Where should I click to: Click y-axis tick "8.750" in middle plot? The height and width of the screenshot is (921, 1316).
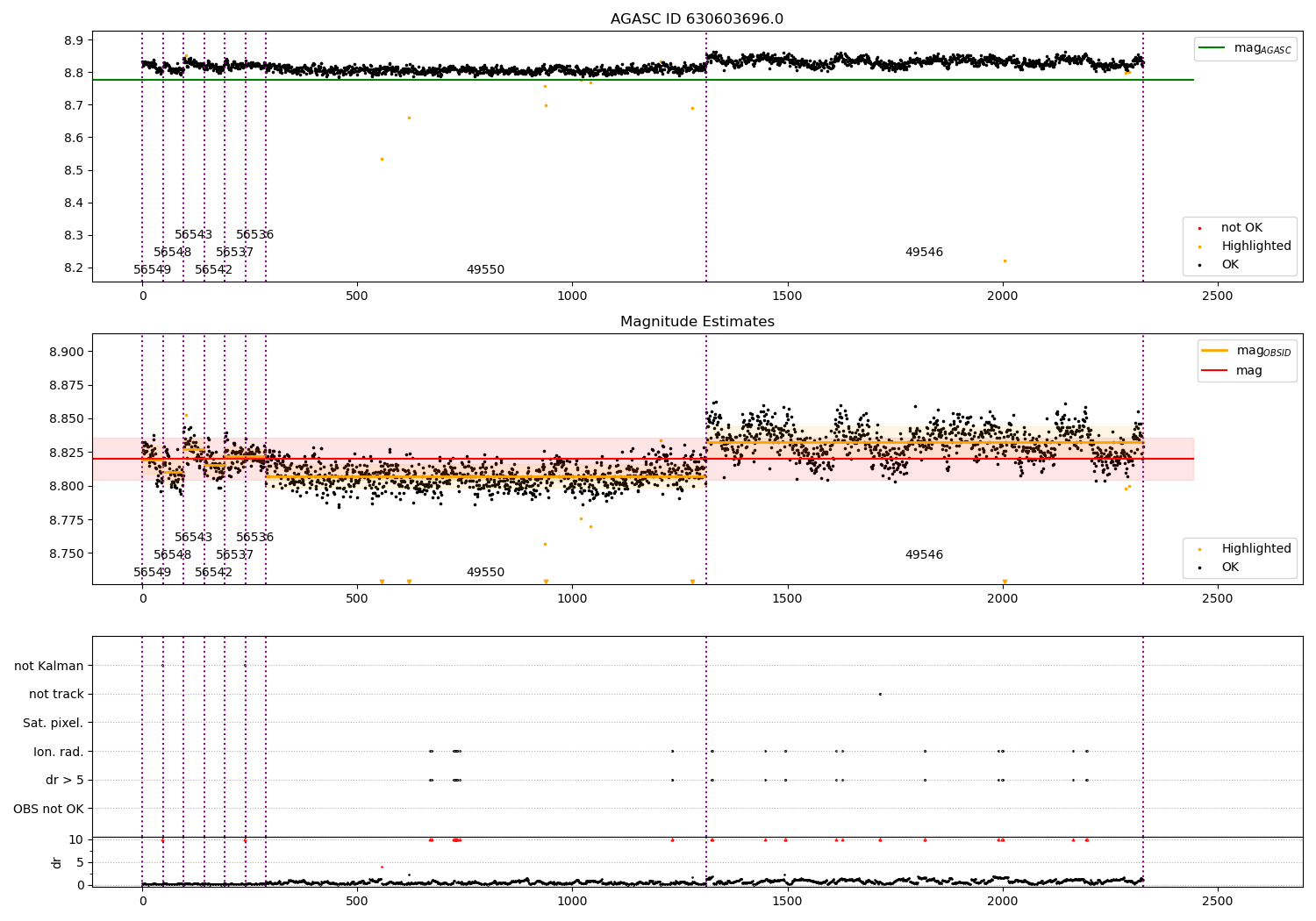[67, 554]
